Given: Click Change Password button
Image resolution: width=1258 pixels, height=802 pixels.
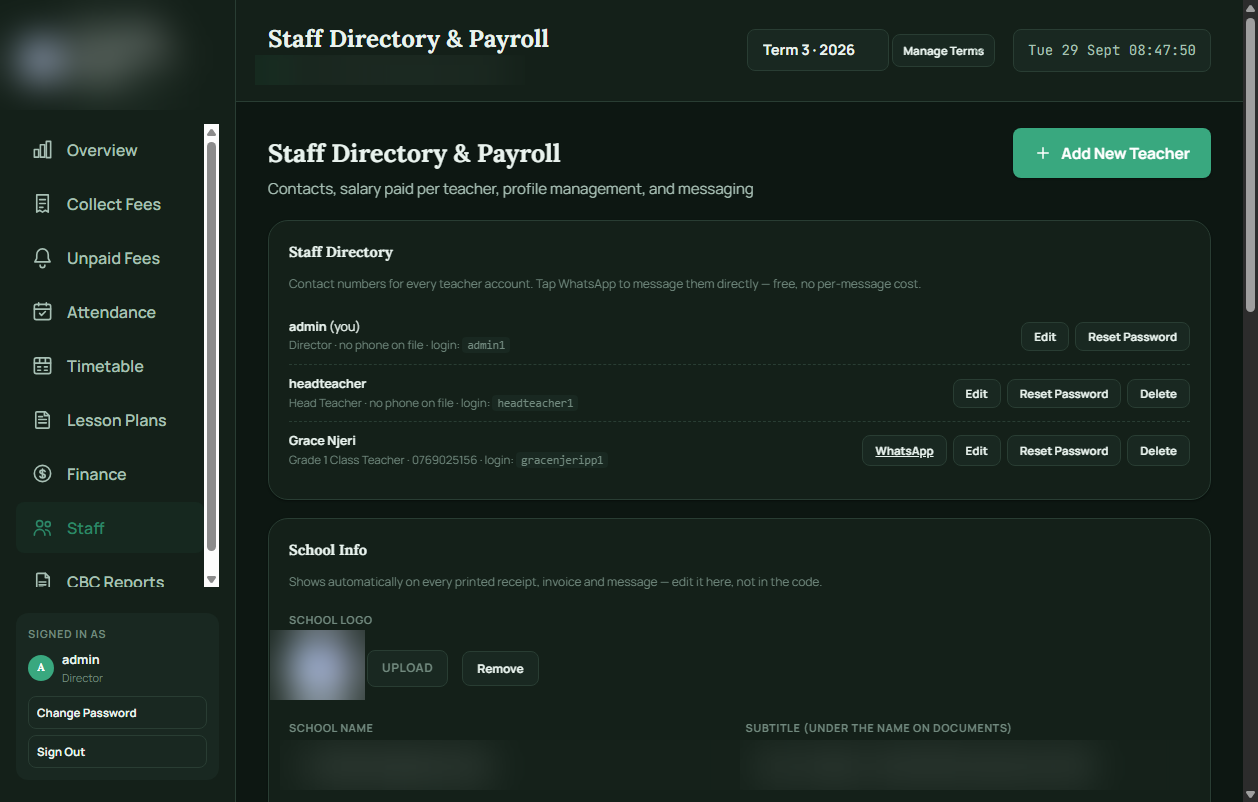Looking at the screenshot, I should point(117,713).
